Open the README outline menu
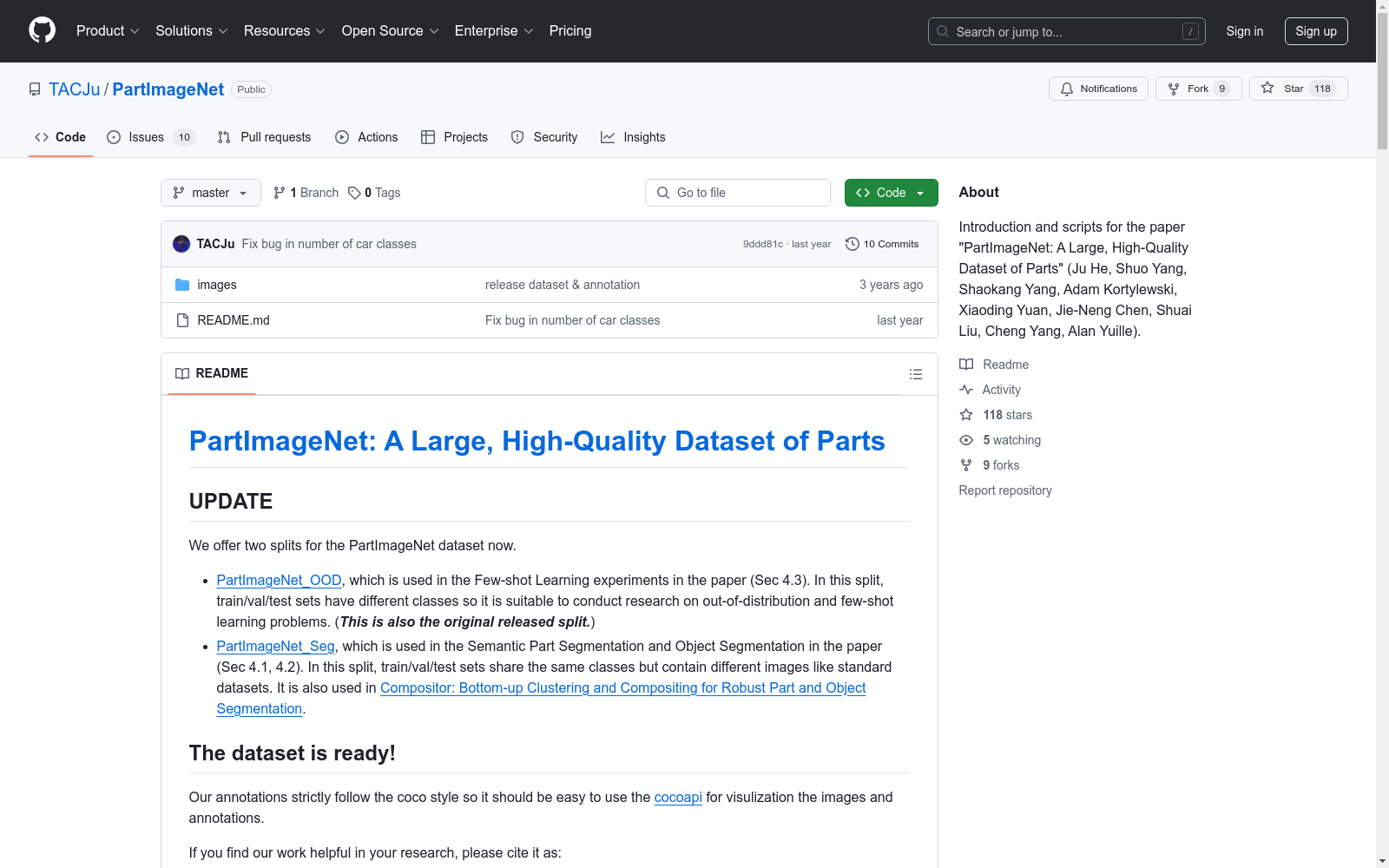The width and height of the screenshot is (1389, 868). (x=916, y=374)
